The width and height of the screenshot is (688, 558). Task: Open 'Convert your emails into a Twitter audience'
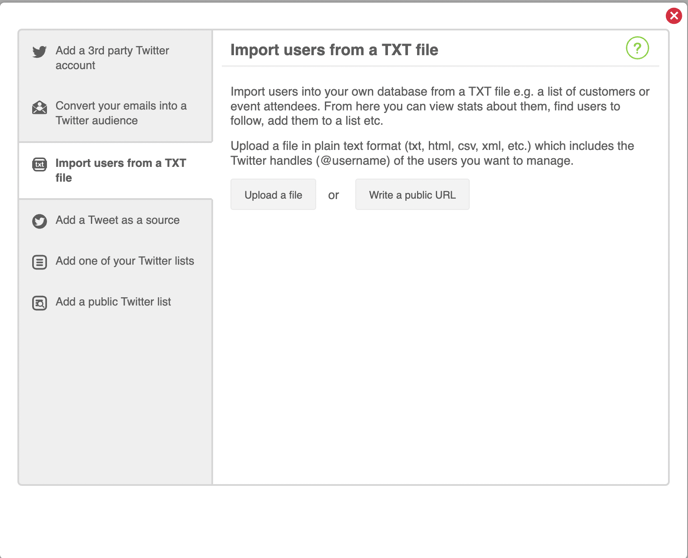(x=115, y=113)
